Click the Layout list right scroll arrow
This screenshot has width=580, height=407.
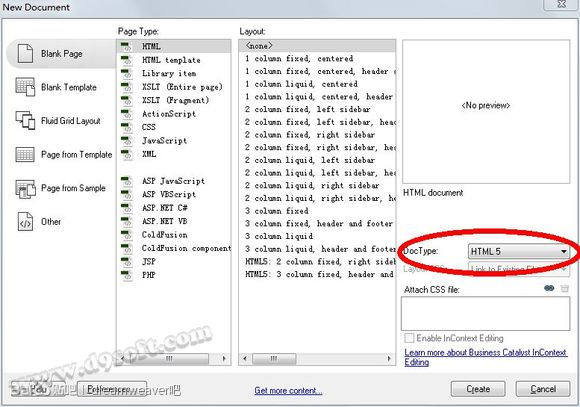coord(389,359)
